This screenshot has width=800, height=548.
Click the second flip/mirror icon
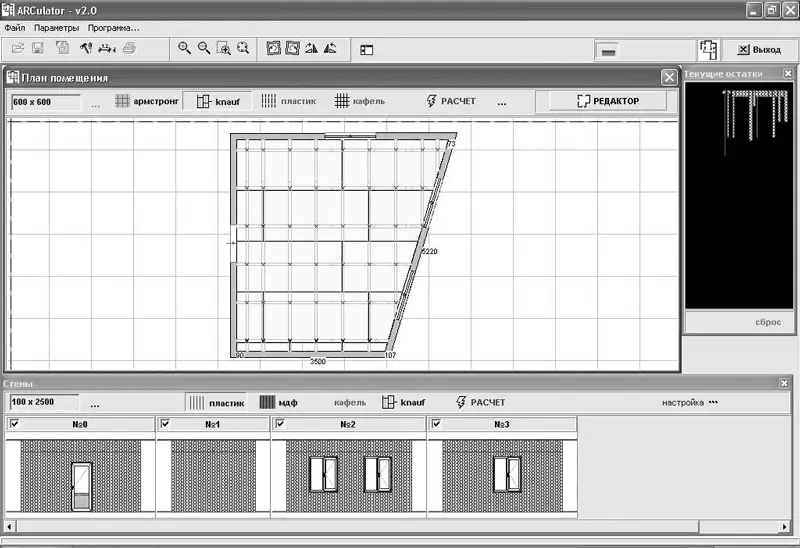(x=330, y=48)
